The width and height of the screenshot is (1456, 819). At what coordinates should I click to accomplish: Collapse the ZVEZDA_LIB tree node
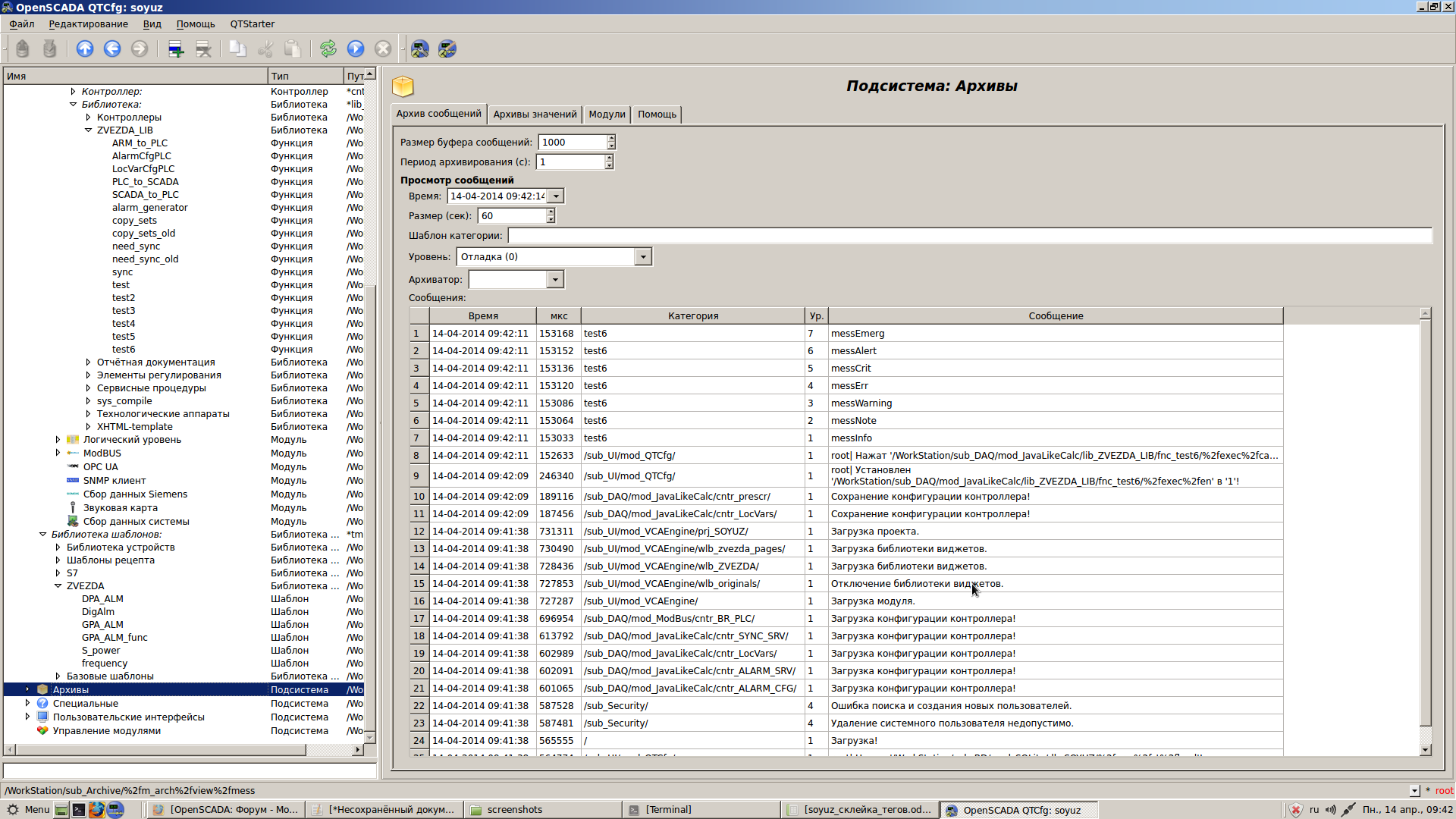[x=88, y=130]
